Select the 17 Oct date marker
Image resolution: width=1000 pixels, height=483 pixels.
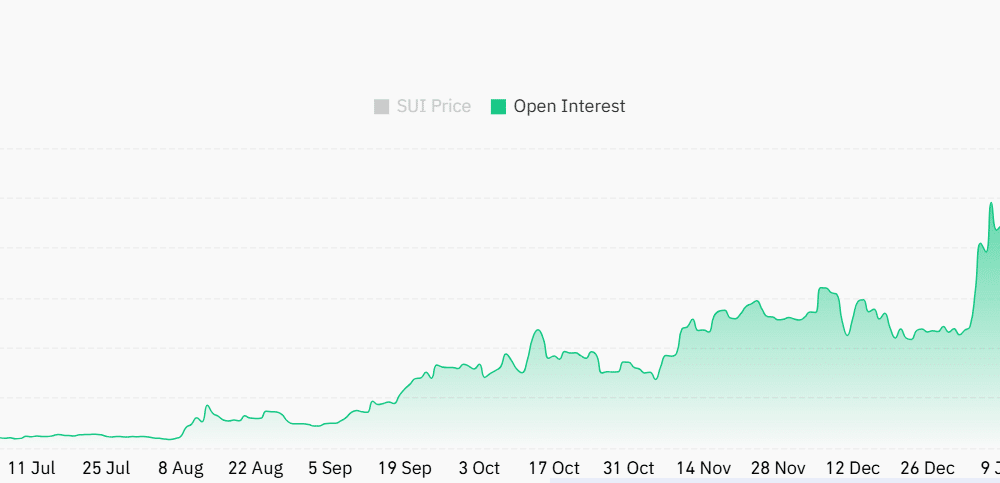click(554, 468)
